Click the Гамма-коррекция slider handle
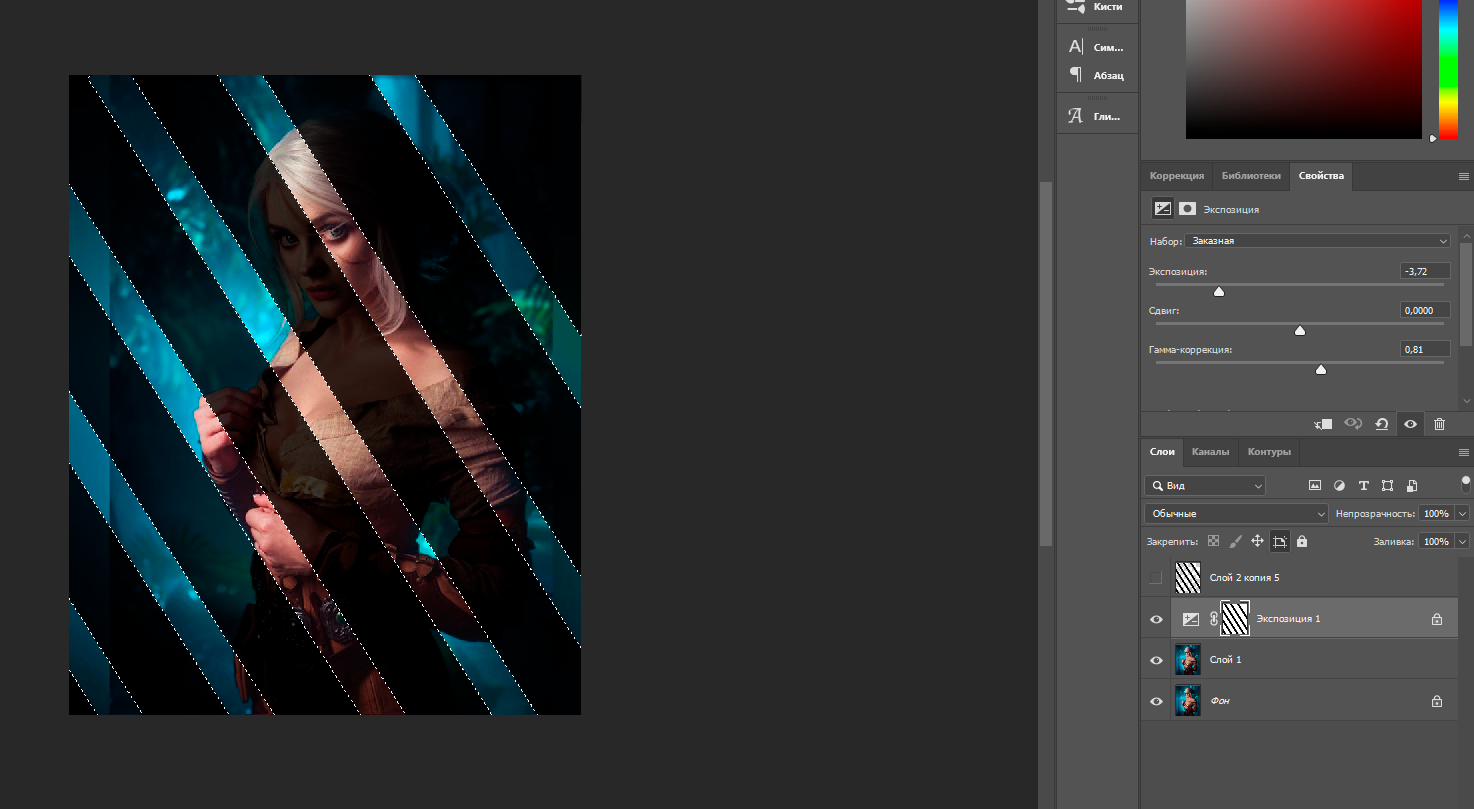This screenshot has width=1474, height=809. (1321, 369)
